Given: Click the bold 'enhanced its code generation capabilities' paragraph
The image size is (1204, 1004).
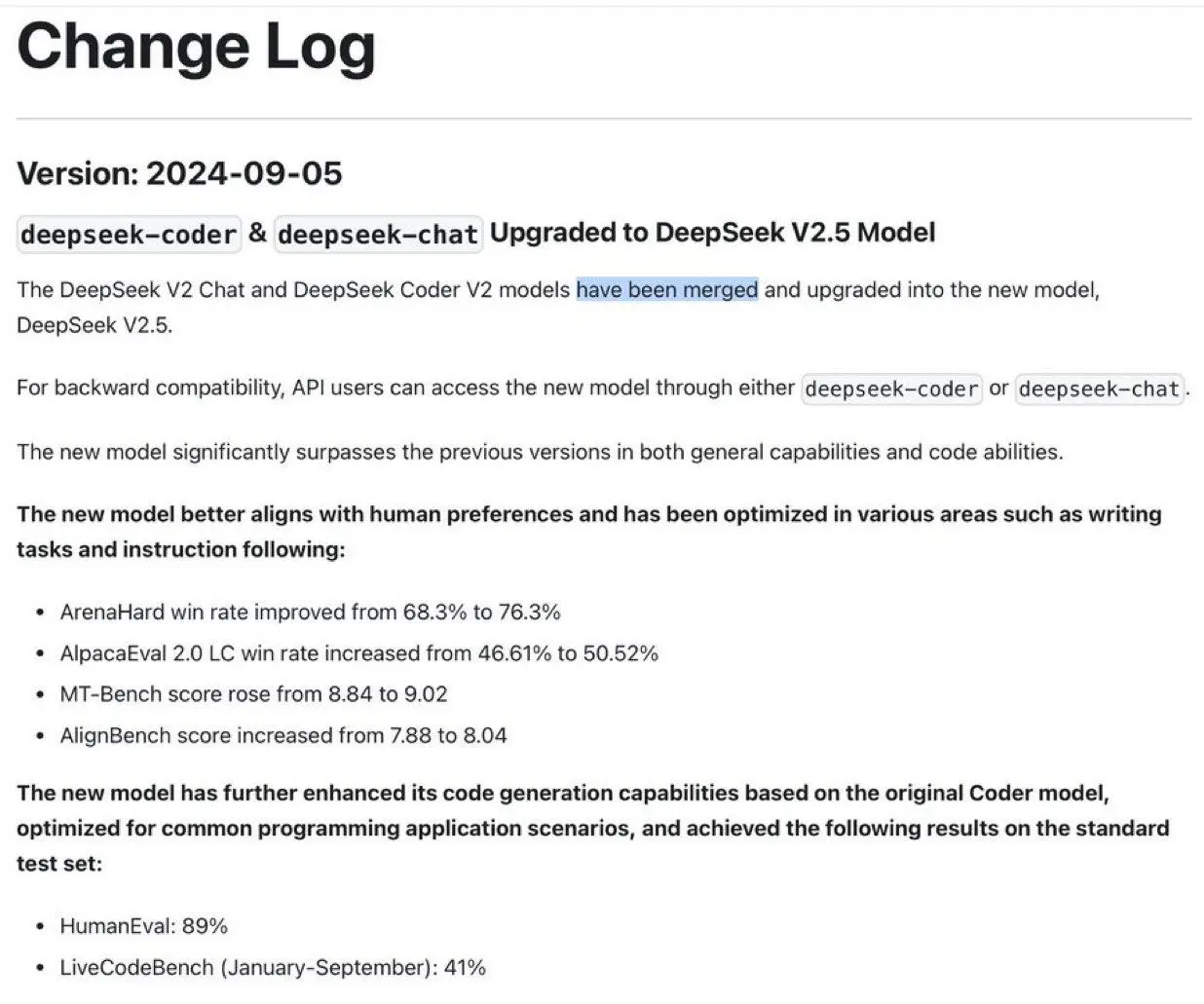Looking at the screenshot, I should pyautogui.click(x=593, y=828).
